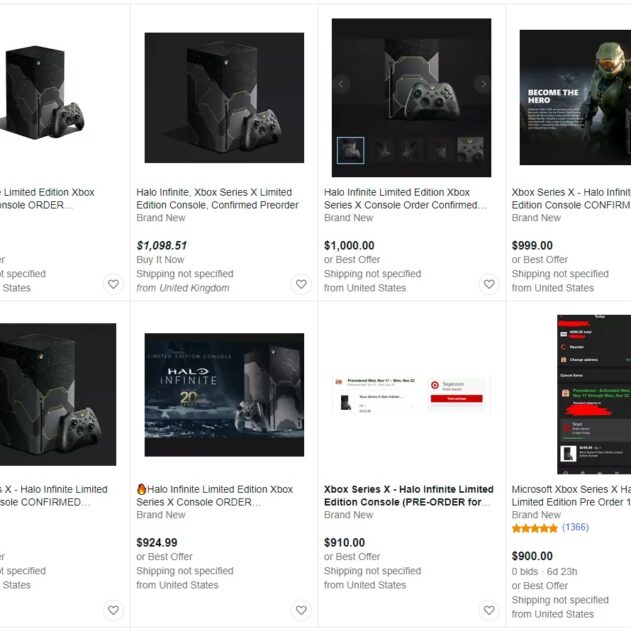Open bold 'Xbox Series X - Halo Infinite Limited Edition Console (PRE-ORDER' listing

[x=408, y=496]
